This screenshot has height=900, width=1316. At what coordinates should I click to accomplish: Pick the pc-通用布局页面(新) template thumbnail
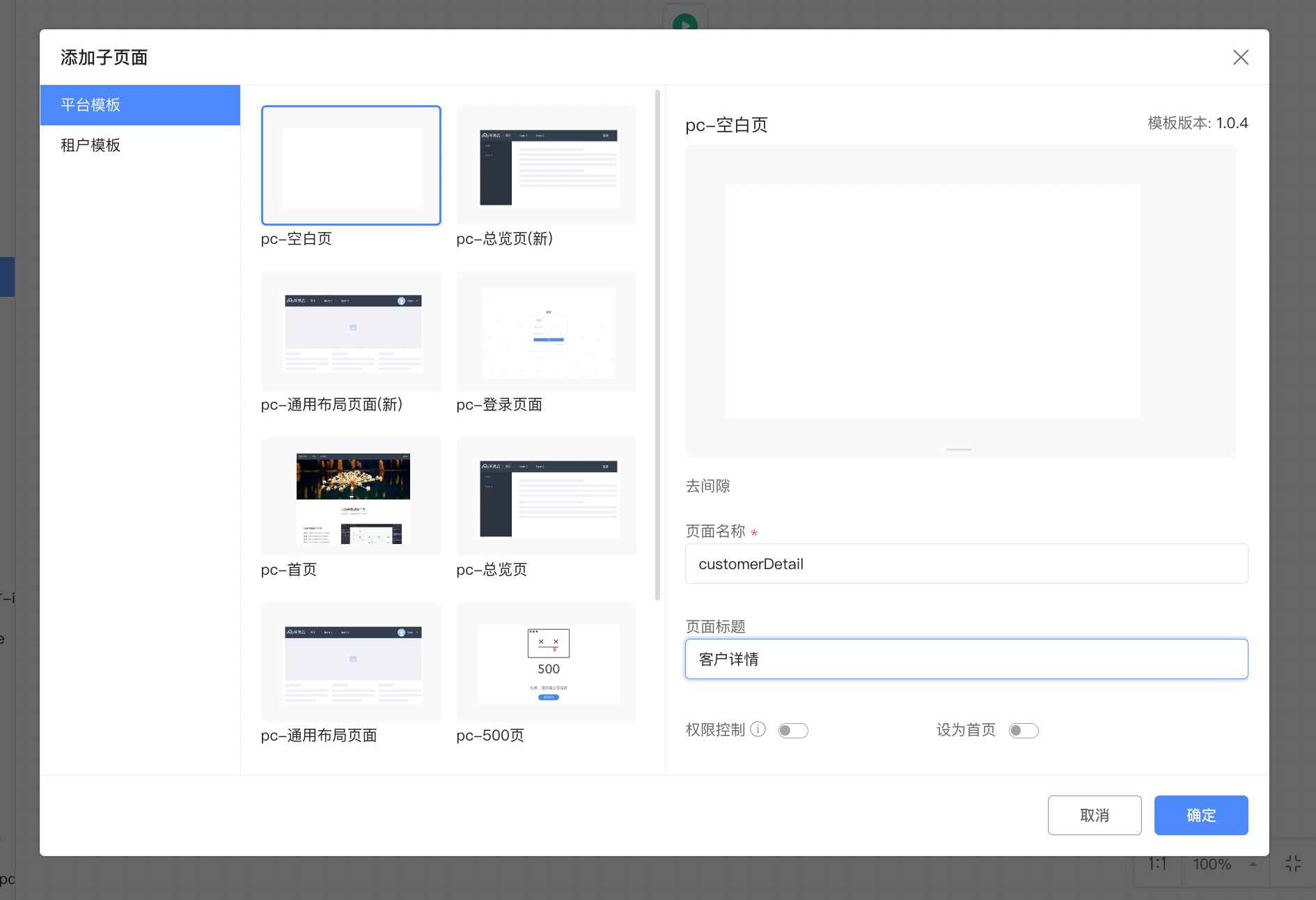351,331
